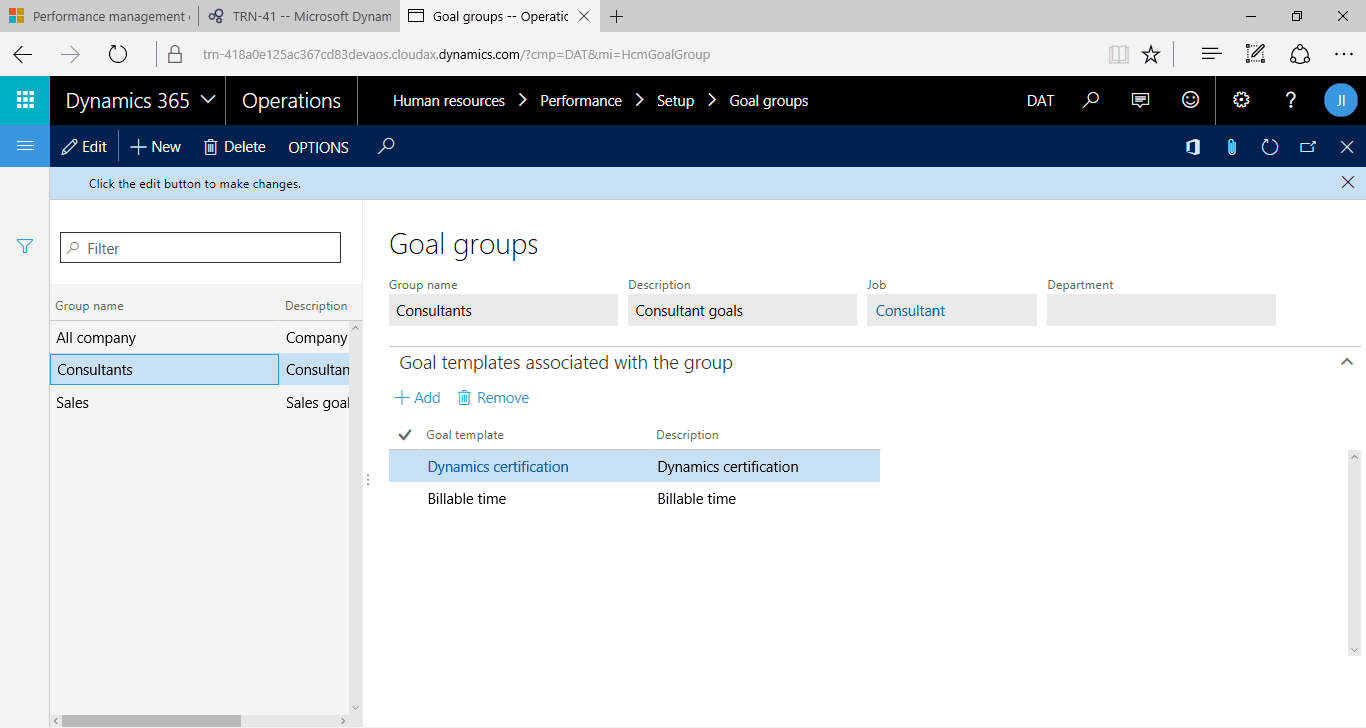Click Billable time description cell
This screenshot has width=1366, height=728.
tap(696, 499)
